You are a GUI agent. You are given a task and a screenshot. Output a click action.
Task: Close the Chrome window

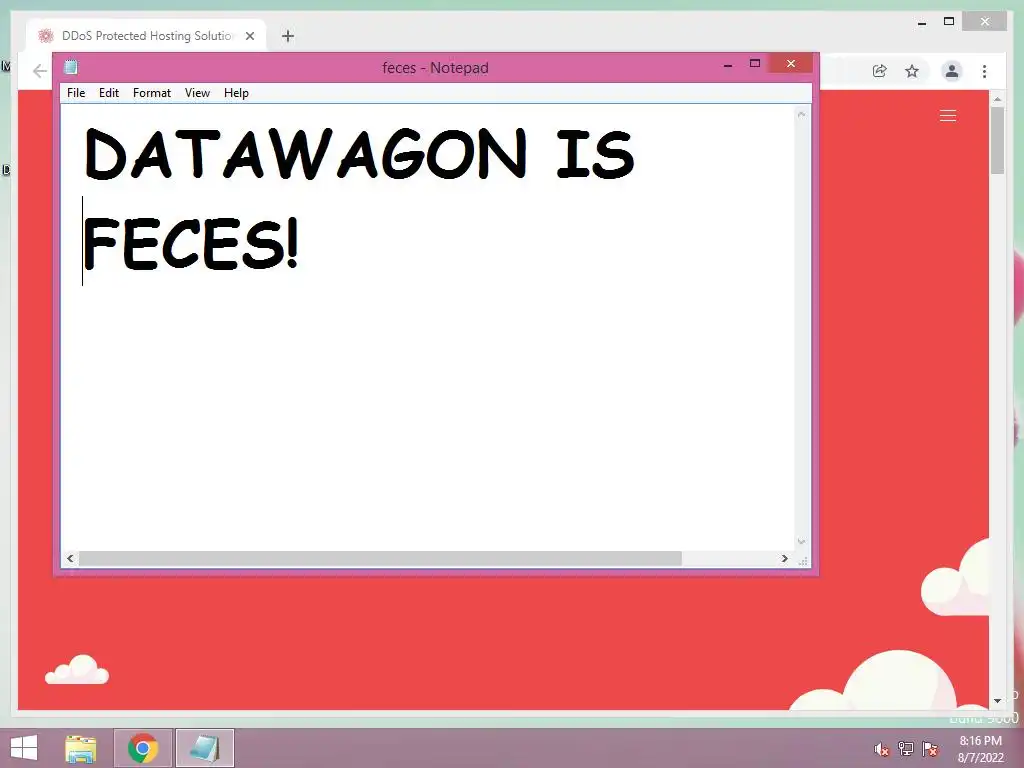[985, 22]
